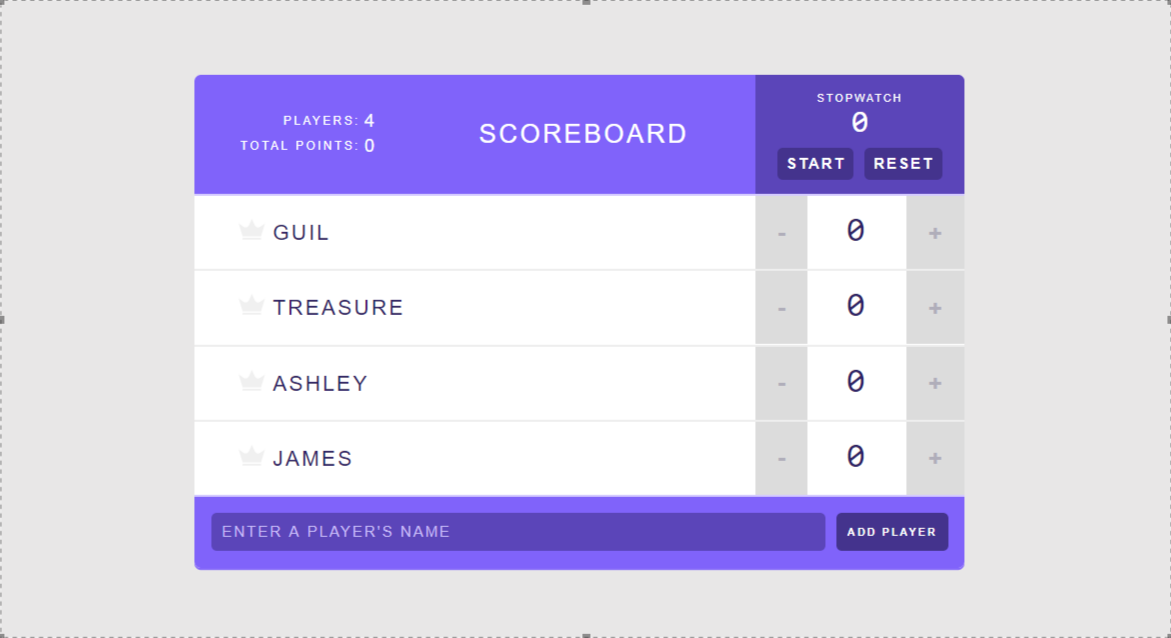Screen dimensions: 1171x638
Task: Add a point to Treasure
Action: click(x=935, y=308)
